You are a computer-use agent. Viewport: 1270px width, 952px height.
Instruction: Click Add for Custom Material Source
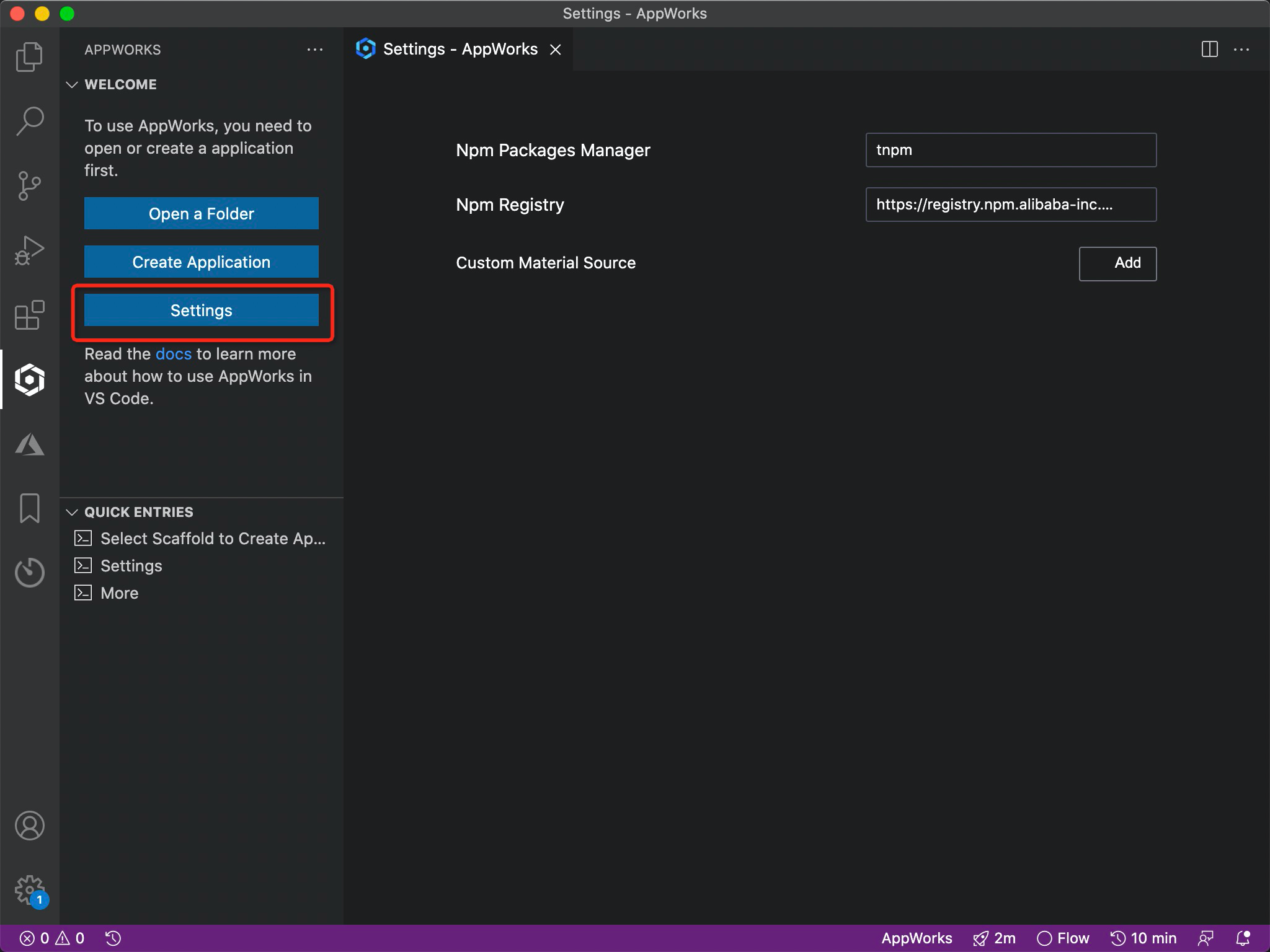click(x=1117, y=263)
